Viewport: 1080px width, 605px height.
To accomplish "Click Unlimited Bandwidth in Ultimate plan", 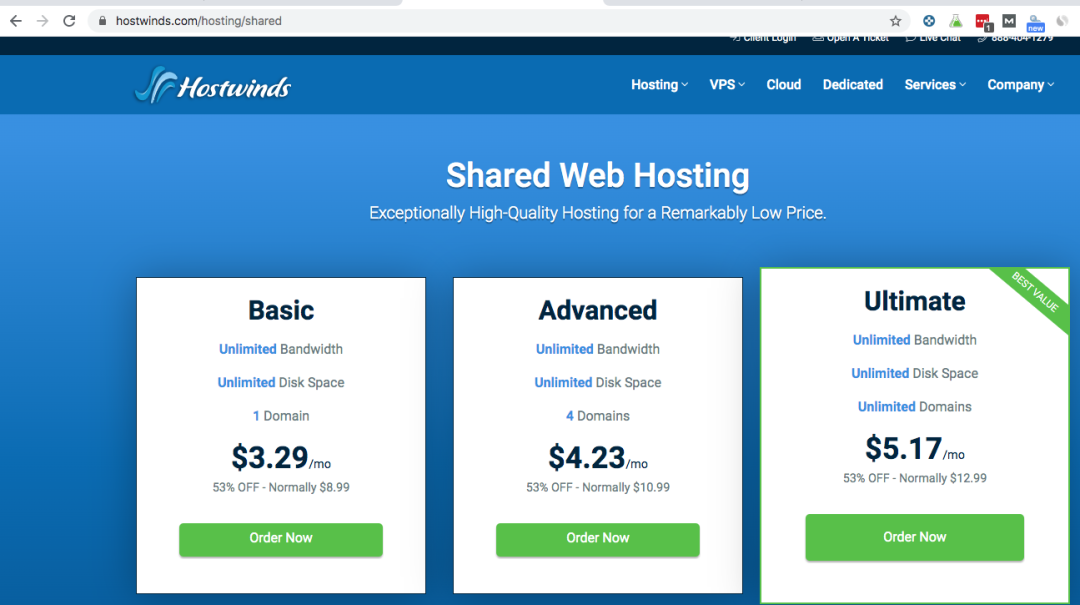I will [x=915, y=340].
